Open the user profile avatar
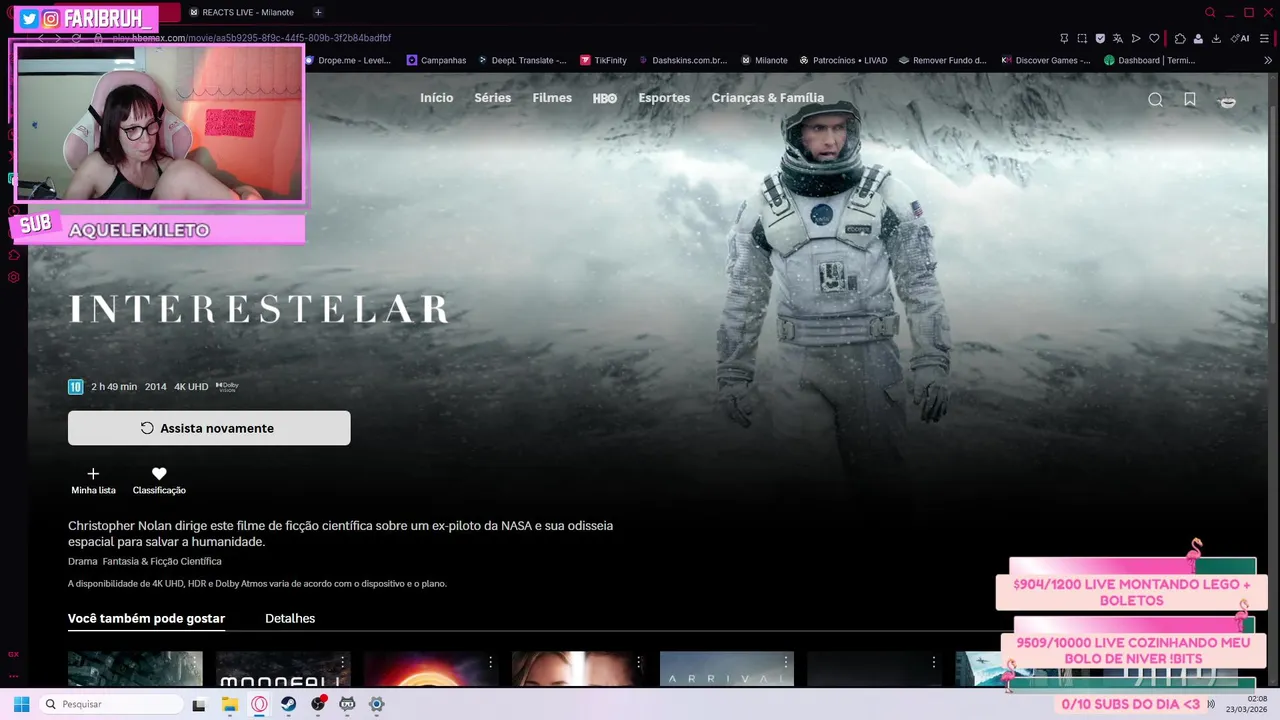 [x=1227, y=100]
